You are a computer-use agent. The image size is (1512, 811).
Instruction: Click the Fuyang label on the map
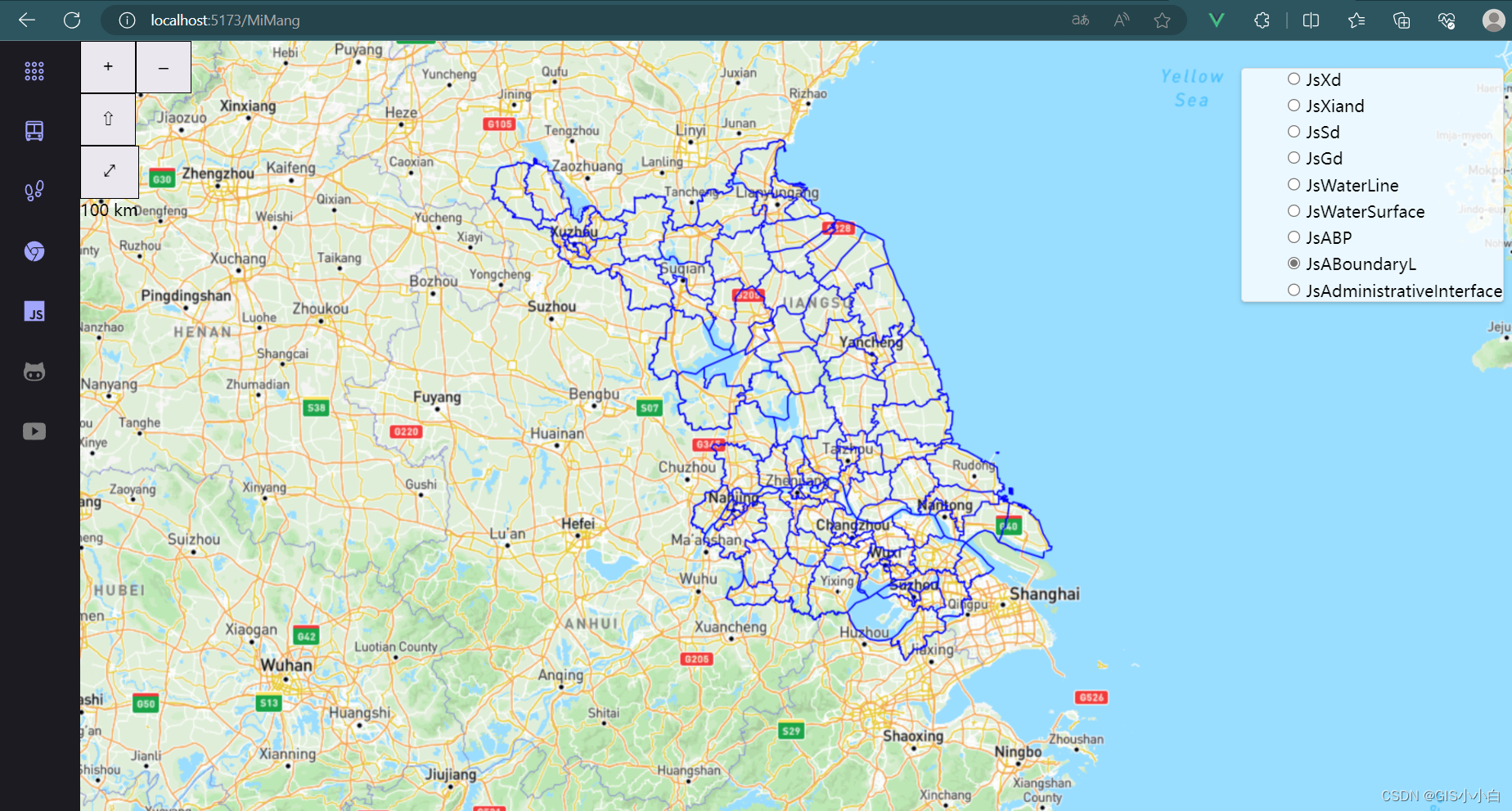pos(437,398)
